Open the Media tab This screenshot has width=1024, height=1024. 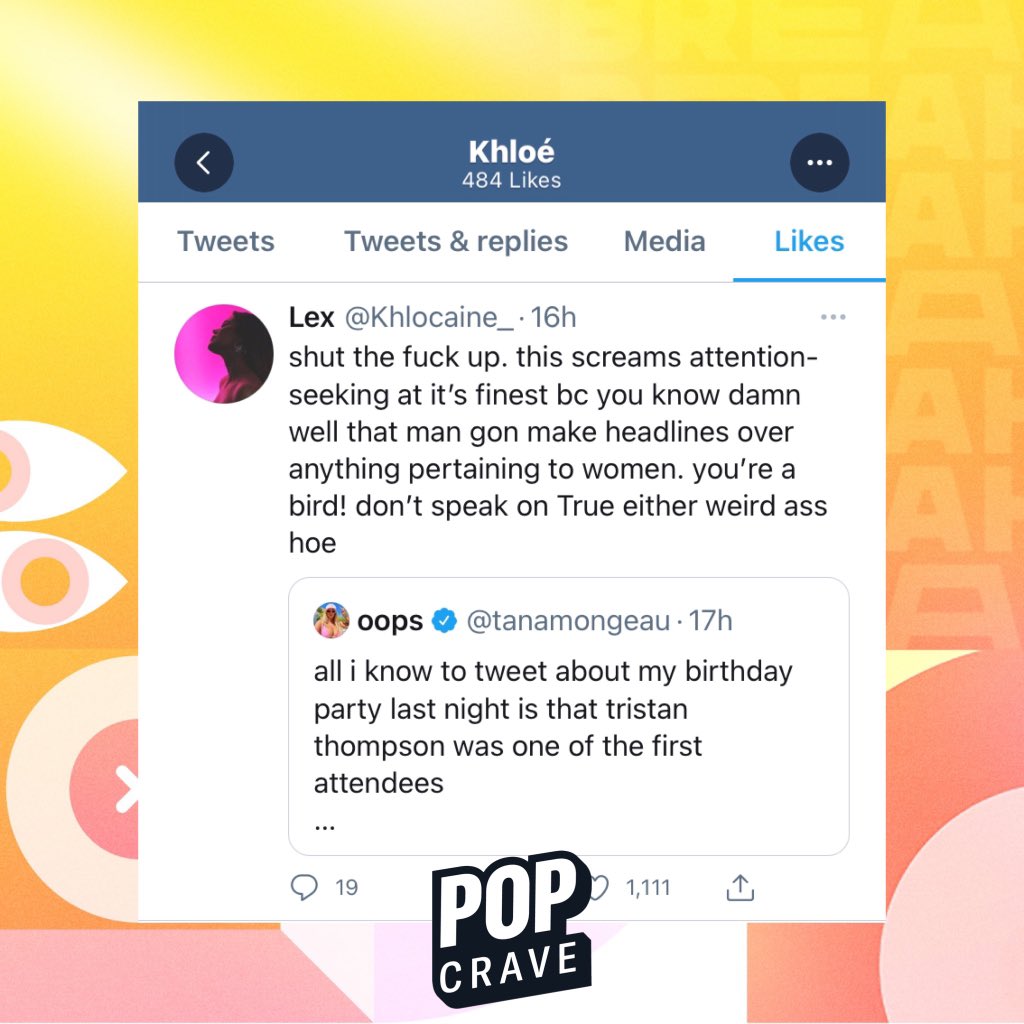click(x=664, y=242)
